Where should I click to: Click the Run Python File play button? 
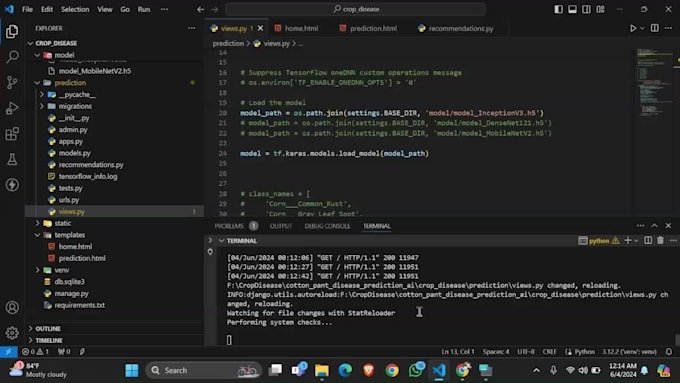[633, 28]
